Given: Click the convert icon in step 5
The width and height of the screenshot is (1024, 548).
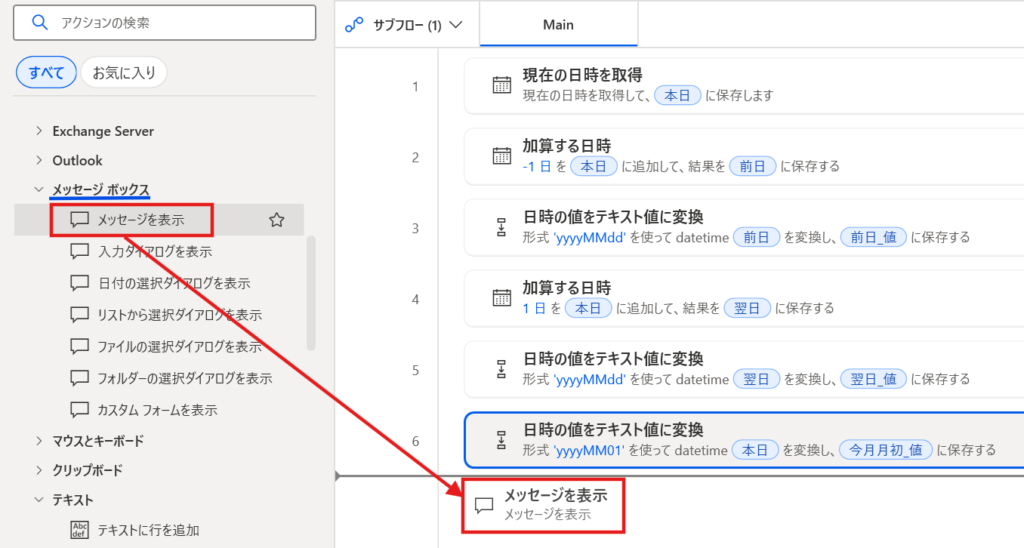Looking at the screenshot, I should pos(502,368).
